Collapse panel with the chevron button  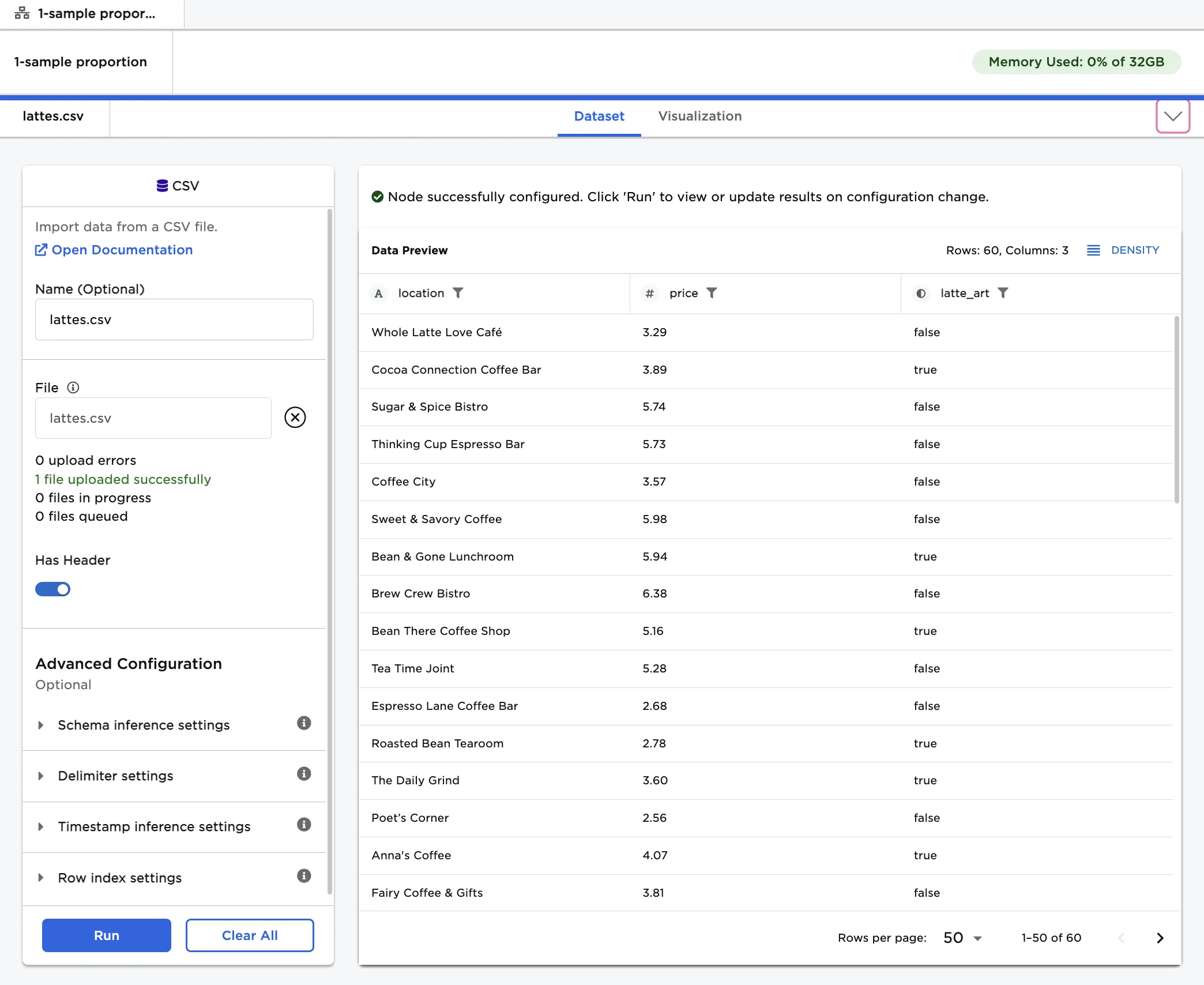pos(1172,116)
